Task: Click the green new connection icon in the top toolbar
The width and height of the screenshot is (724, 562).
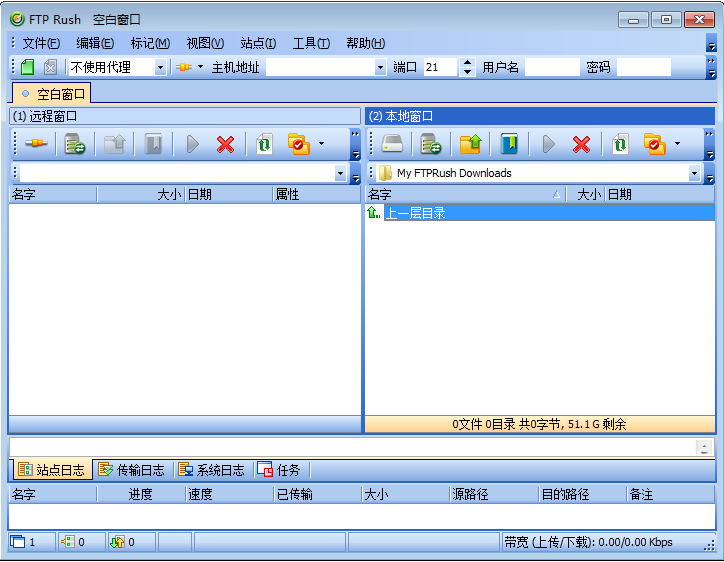Action: click(x=28, y=67)
